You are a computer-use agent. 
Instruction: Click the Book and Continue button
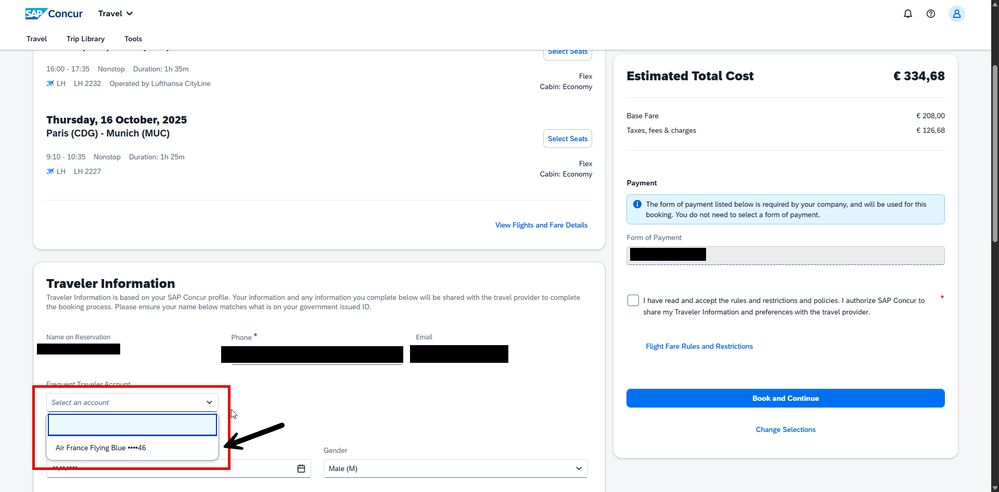tap(785, 398)
